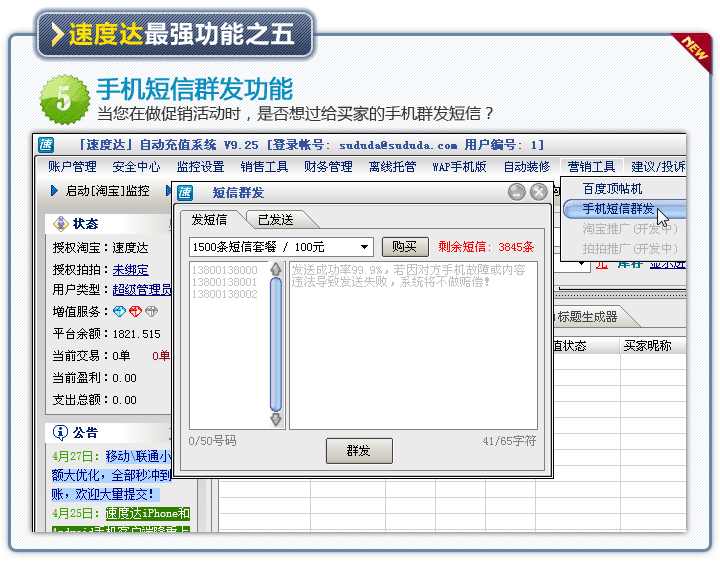The height and width of the screenshot is (562, 720).
Task: Click the phone list scroll down arrow
Action: click(276, 419)
